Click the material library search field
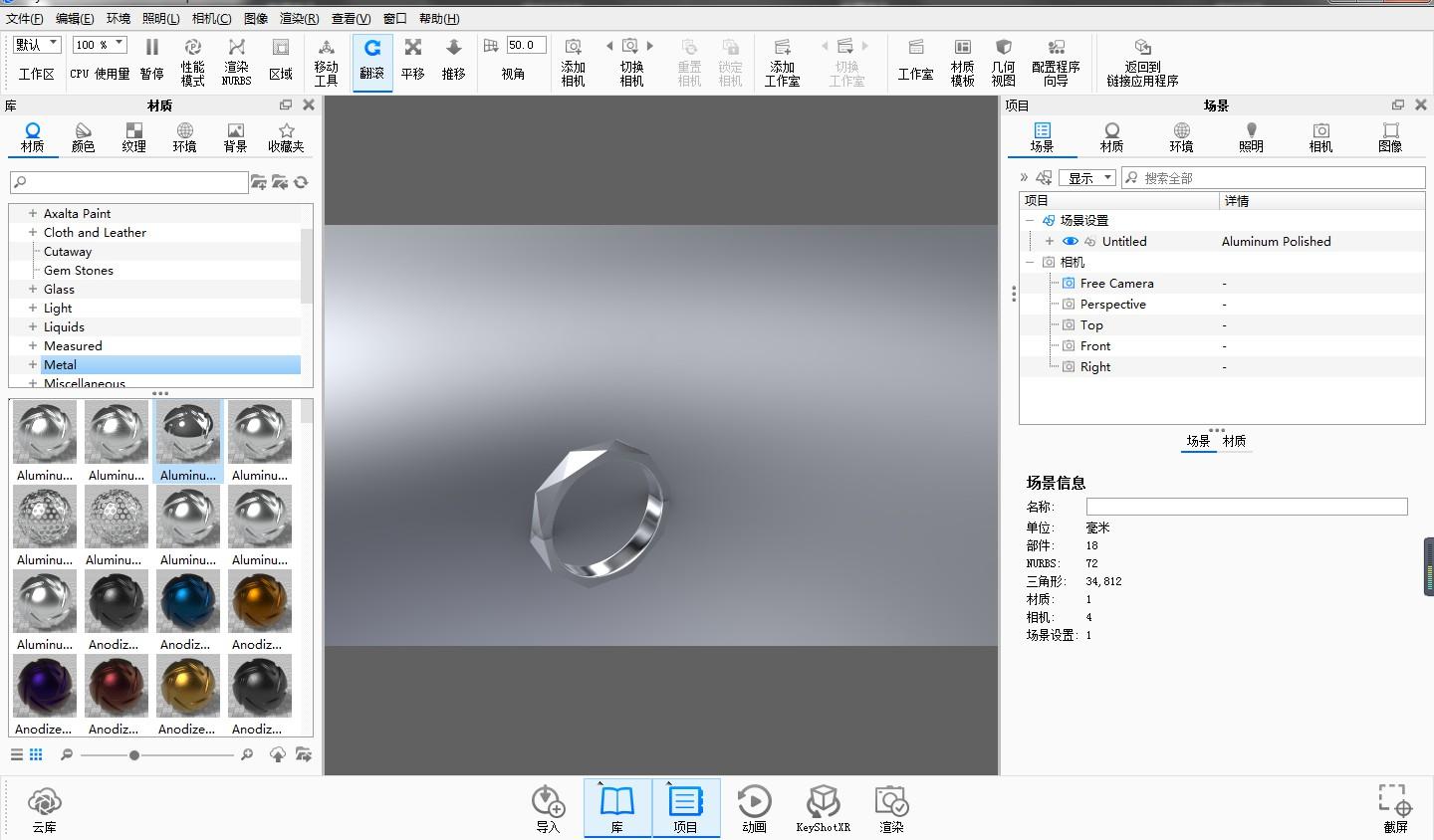 [x=128, y=182]
